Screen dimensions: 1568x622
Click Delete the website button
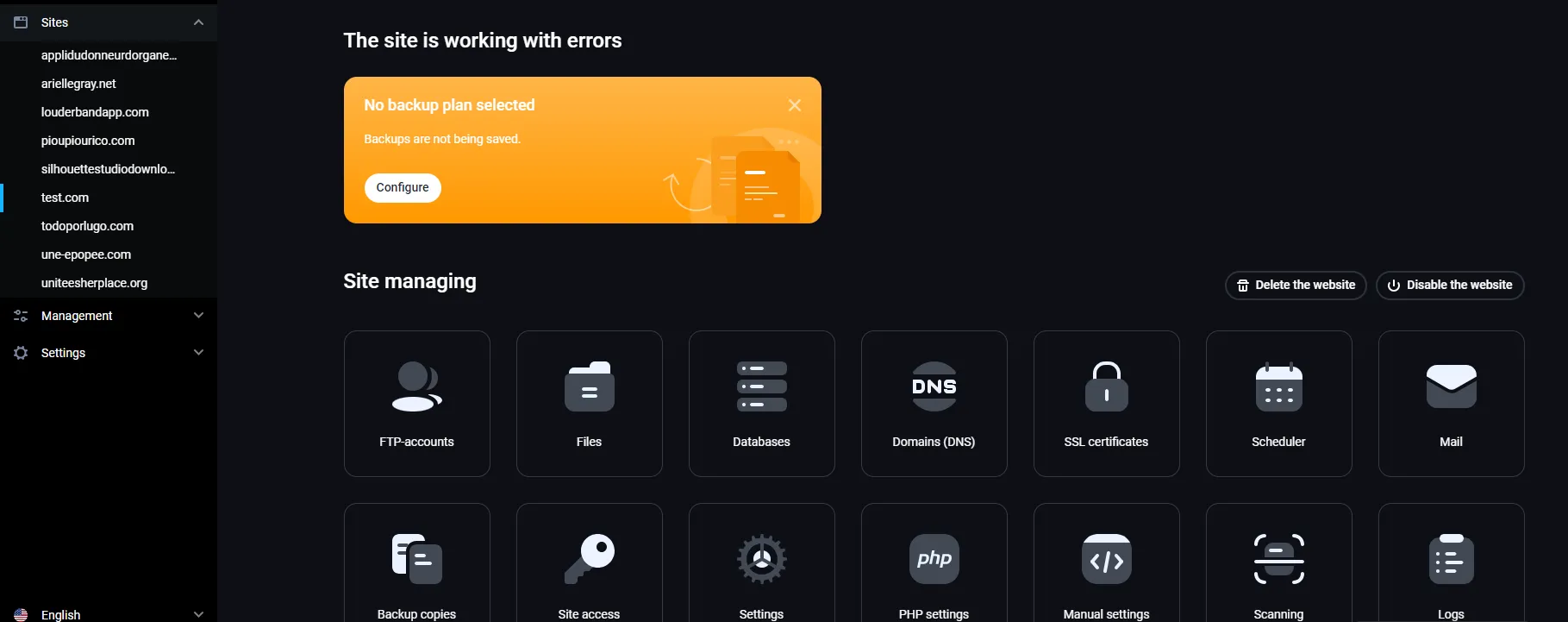[x=1296, y=286]
